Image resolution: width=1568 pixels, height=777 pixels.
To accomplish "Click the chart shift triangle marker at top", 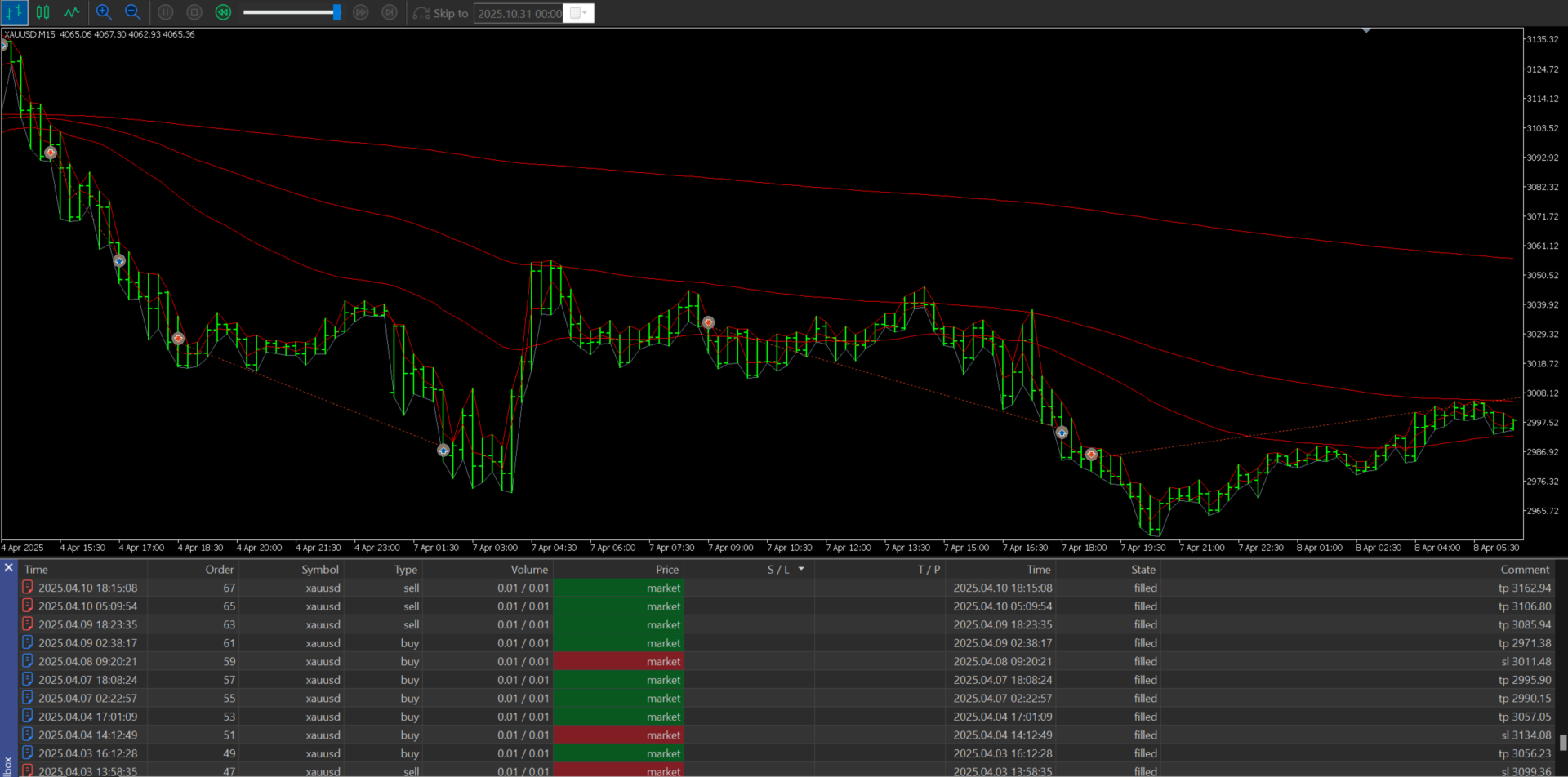I will [1366, 31].
